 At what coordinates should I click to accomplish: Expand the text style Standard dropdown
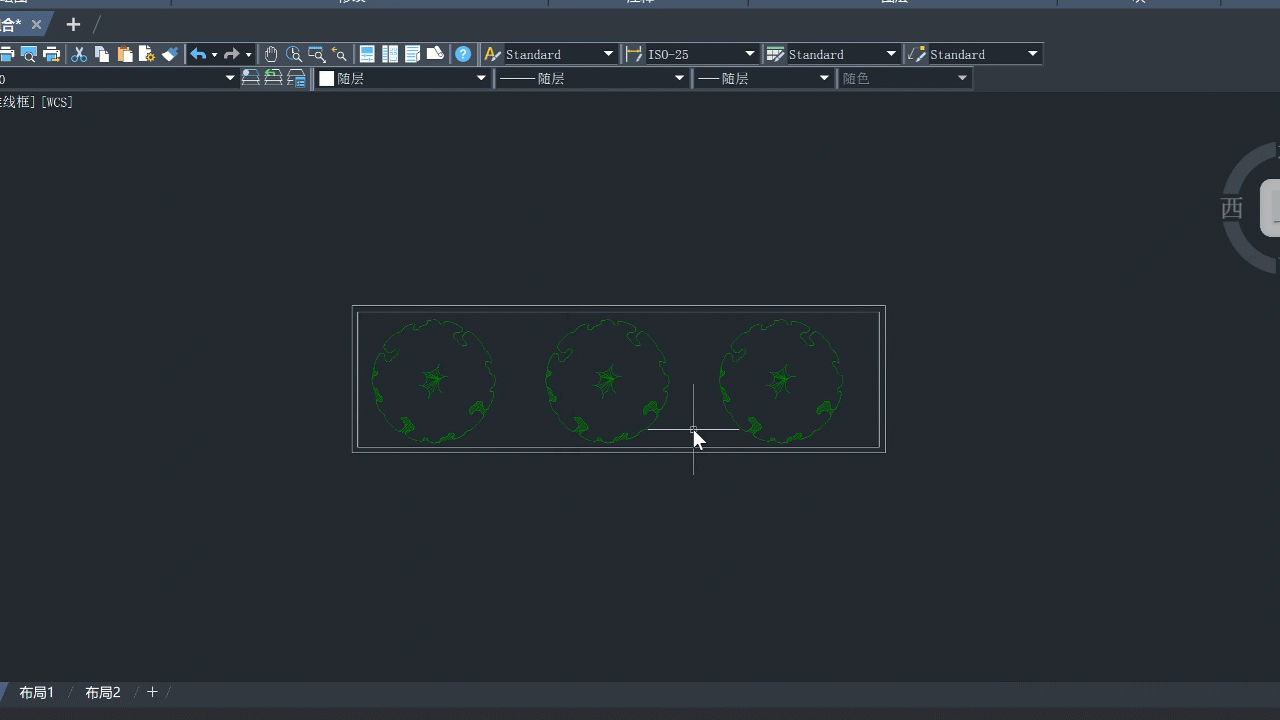click(608, 54)
